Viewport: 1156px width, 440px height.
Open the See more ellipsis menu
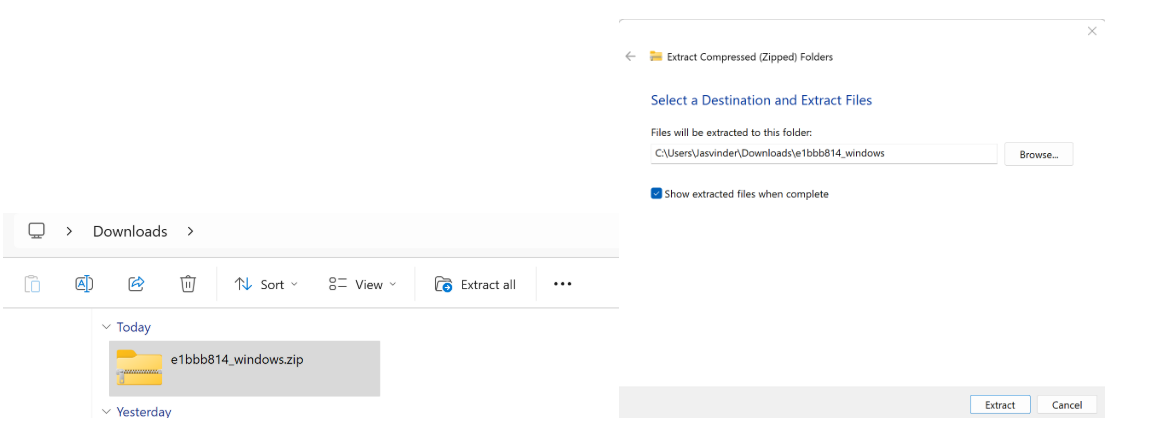(x=562, y=284)
